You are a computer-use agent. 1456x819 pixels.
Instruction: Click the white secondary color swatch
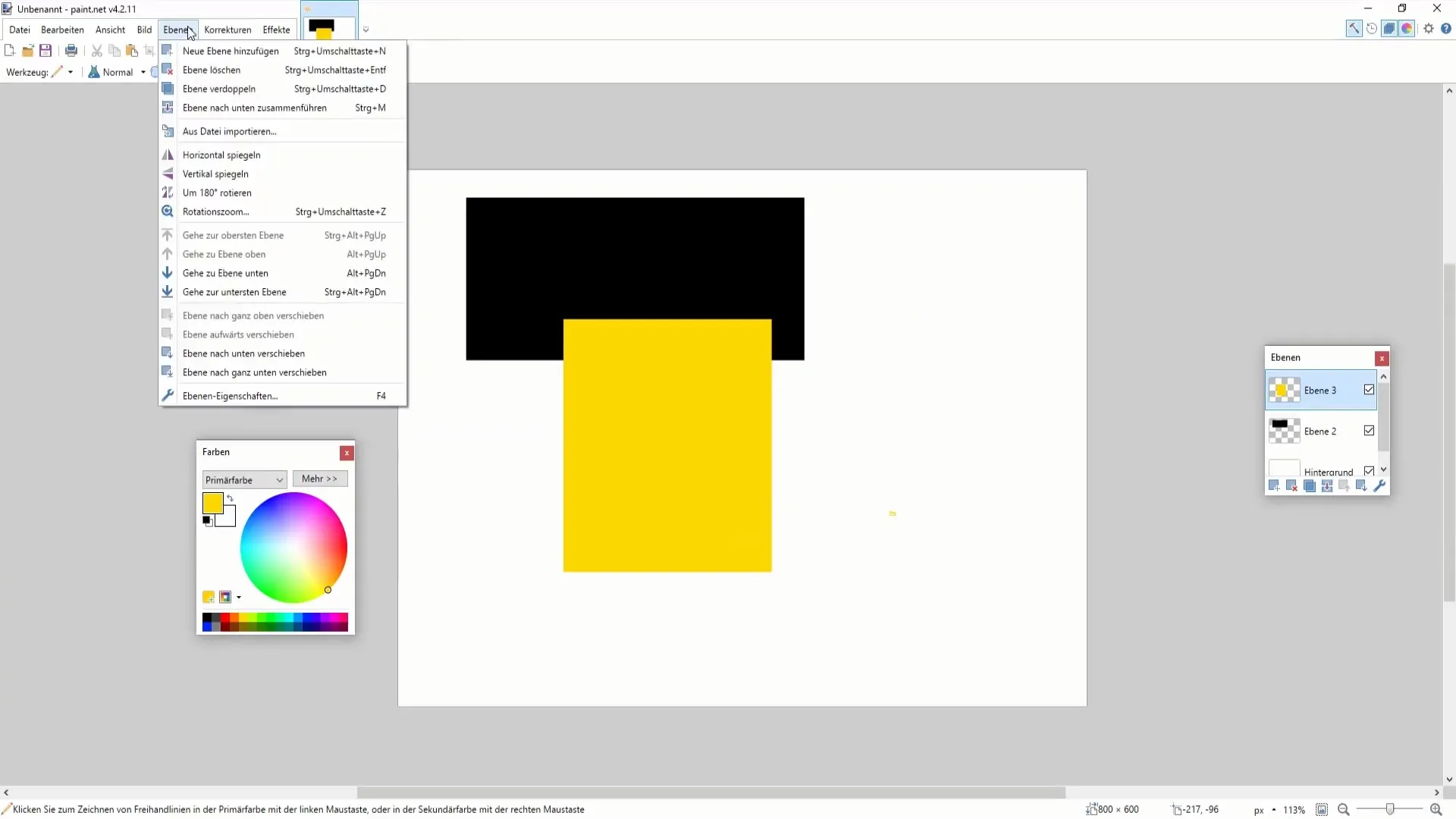tap(228, 519)
